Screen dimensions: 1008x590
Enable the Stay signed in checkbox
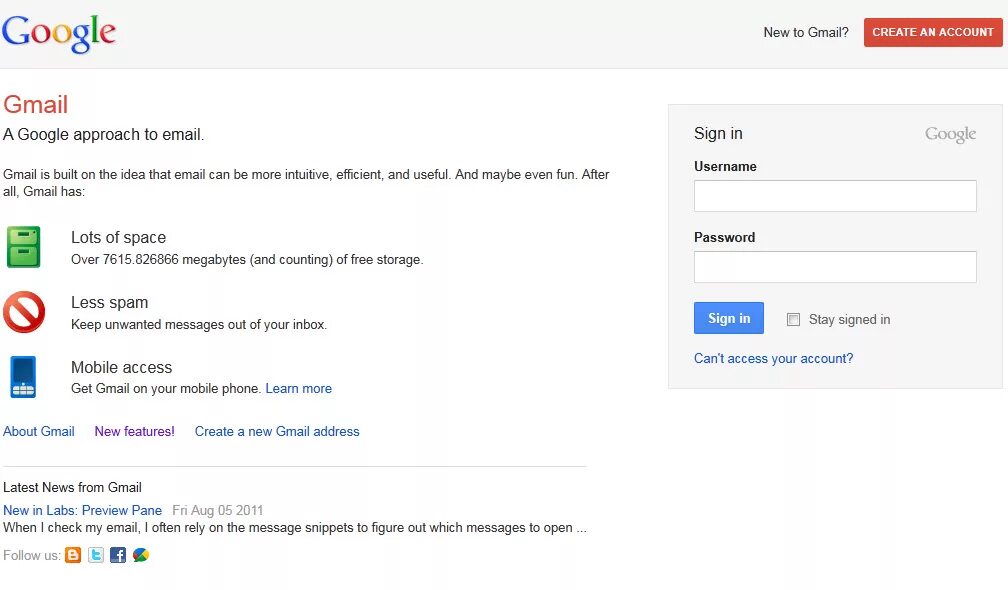coord(794,320)
